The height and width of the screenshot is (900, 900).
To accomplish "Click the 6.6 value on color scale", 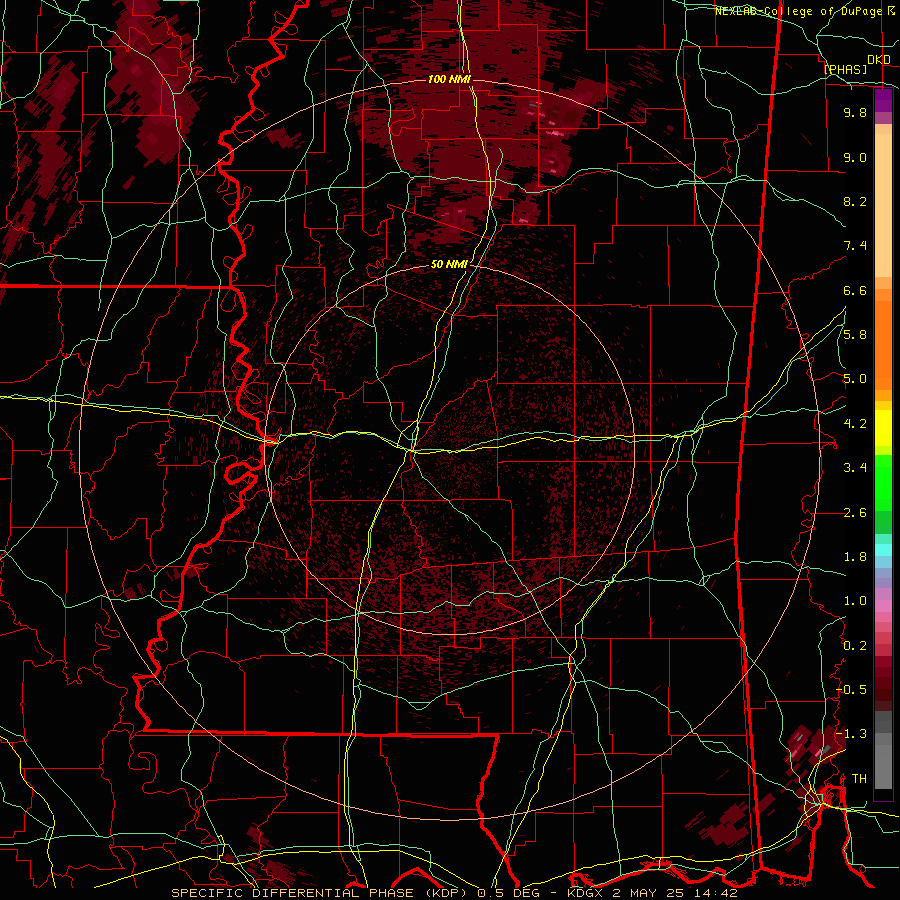I will (855, 290).
